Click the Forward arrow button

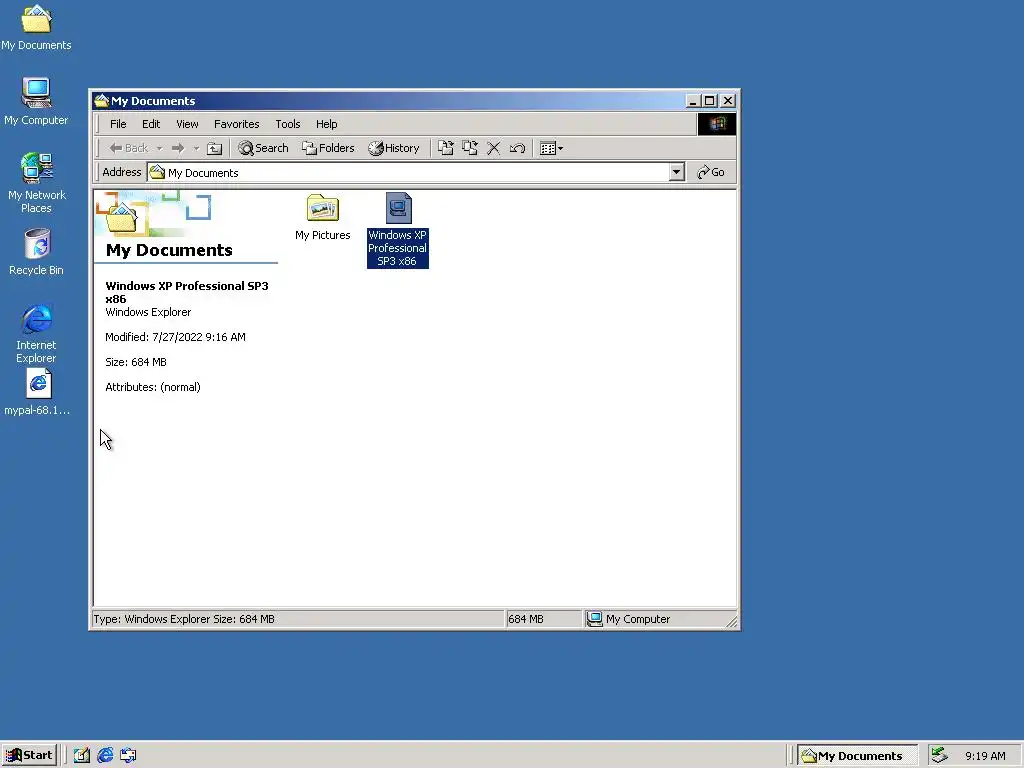pos(178,148)
